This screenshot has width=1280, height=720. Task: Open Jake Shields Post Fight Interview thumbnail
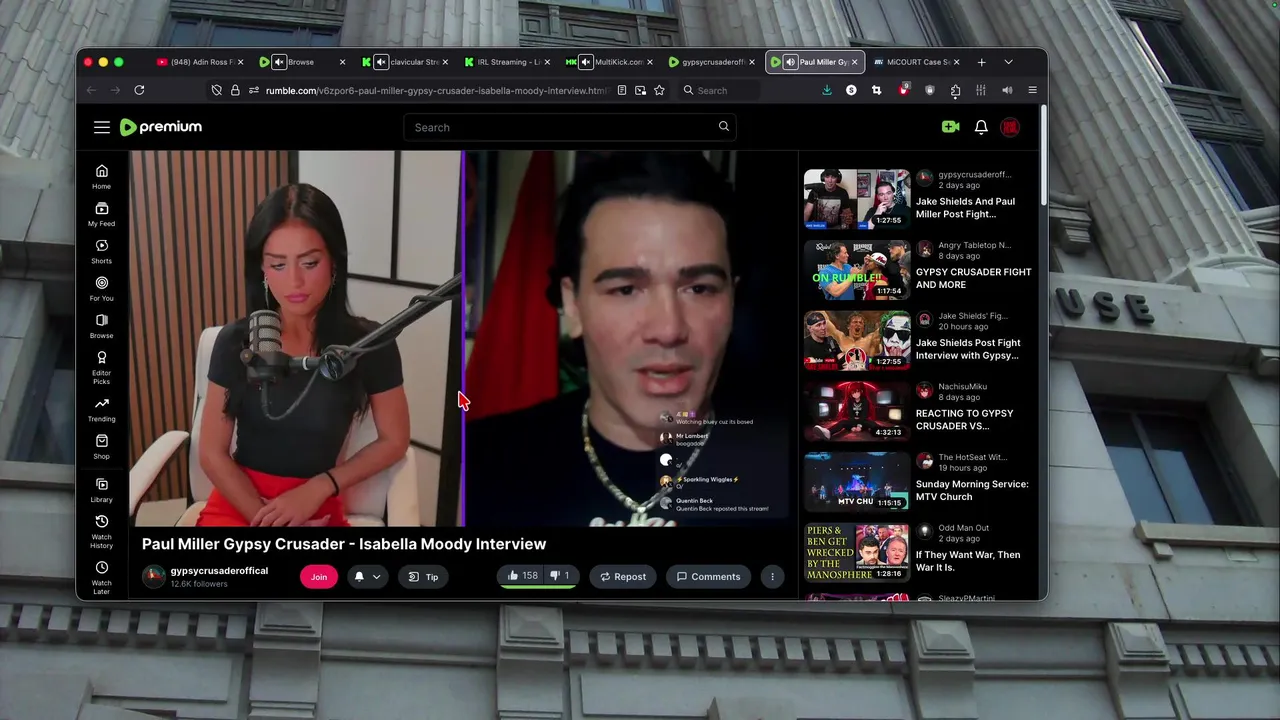click(857, 340)
